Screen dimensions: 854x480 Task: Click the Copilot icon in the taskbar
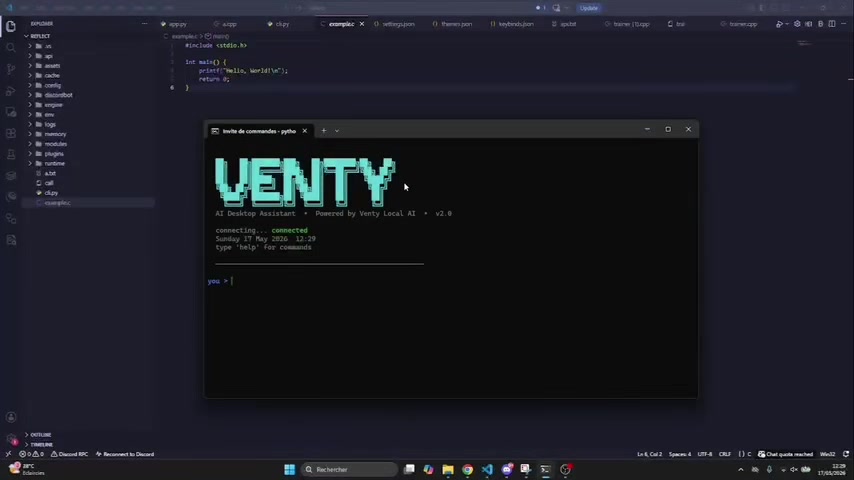coord(428,469)
